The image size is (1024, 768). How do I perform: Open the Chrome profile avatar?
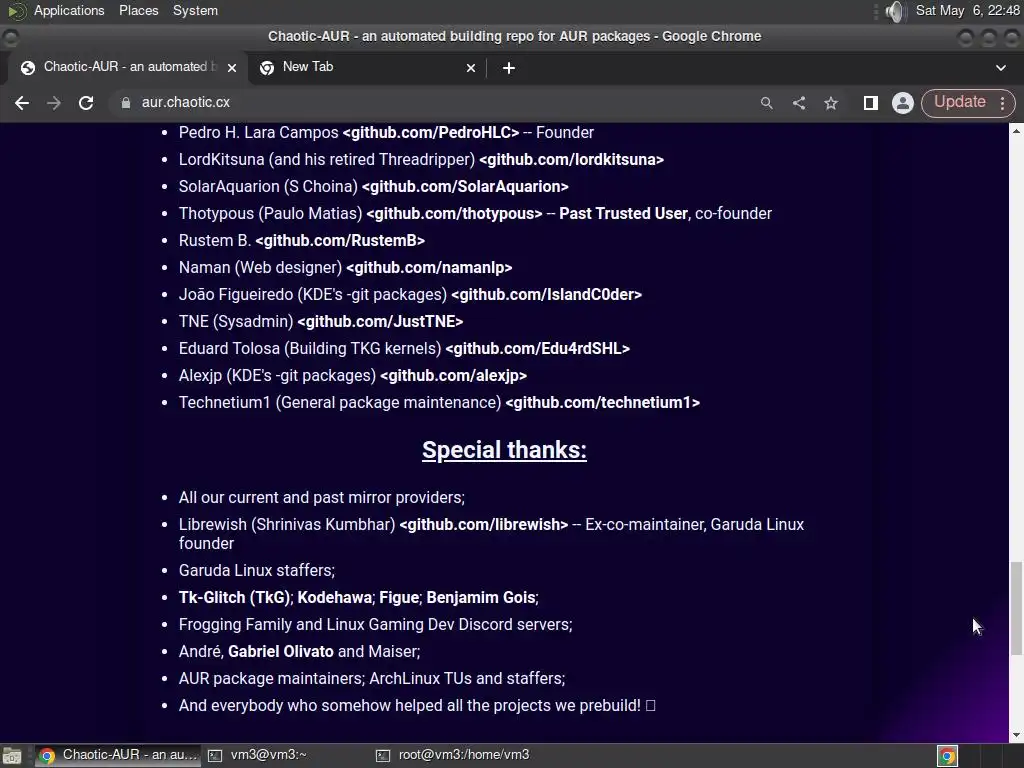point(903,103)
